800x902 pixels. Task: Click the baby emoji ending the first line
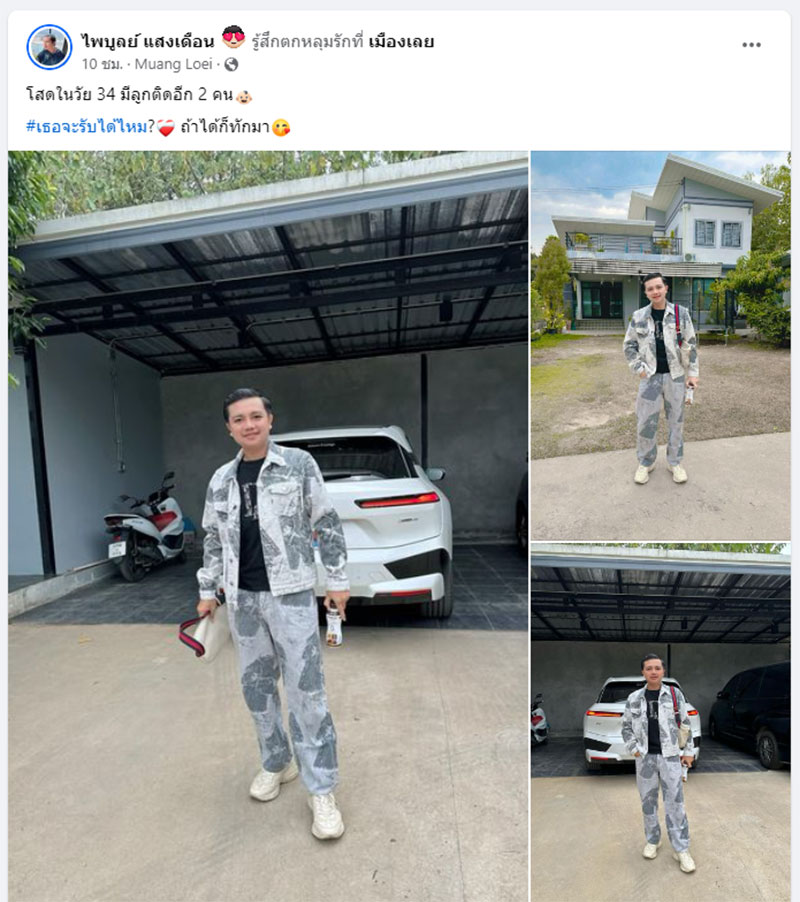pos(244,96)
